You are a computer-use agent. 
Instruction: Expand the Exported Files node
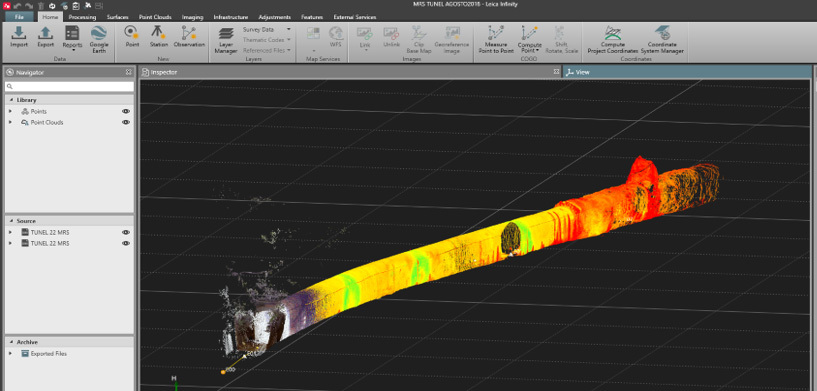10,353
